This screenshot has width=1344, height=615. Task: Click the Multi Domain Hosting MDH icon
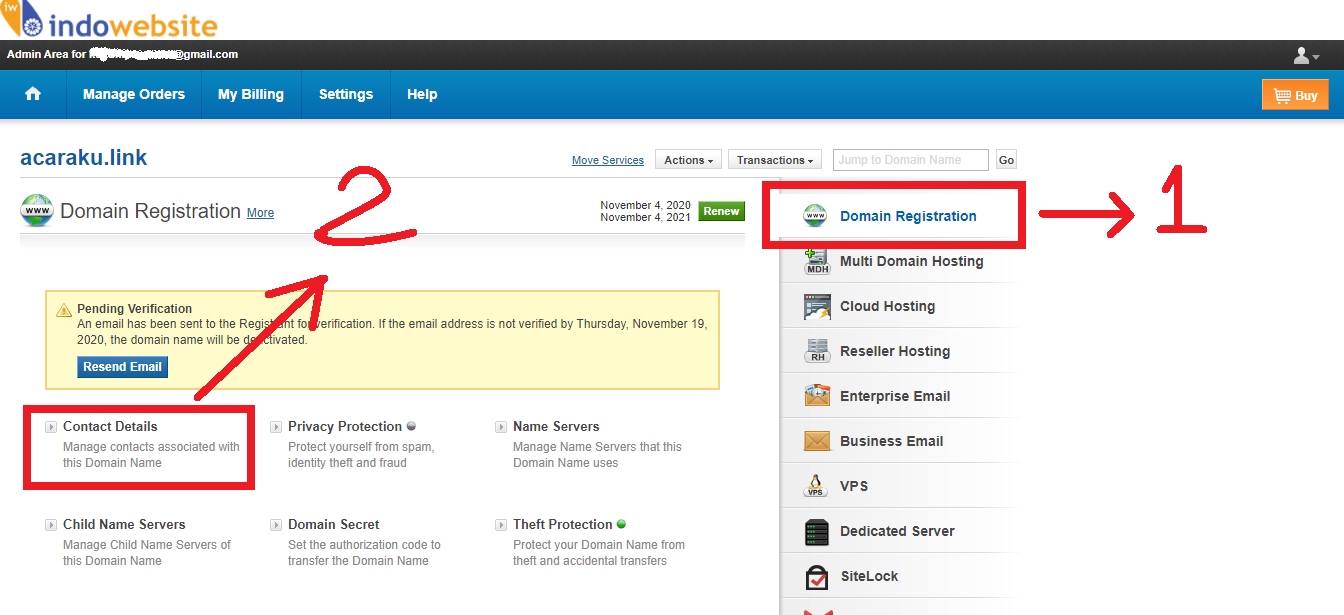point(817,262)
